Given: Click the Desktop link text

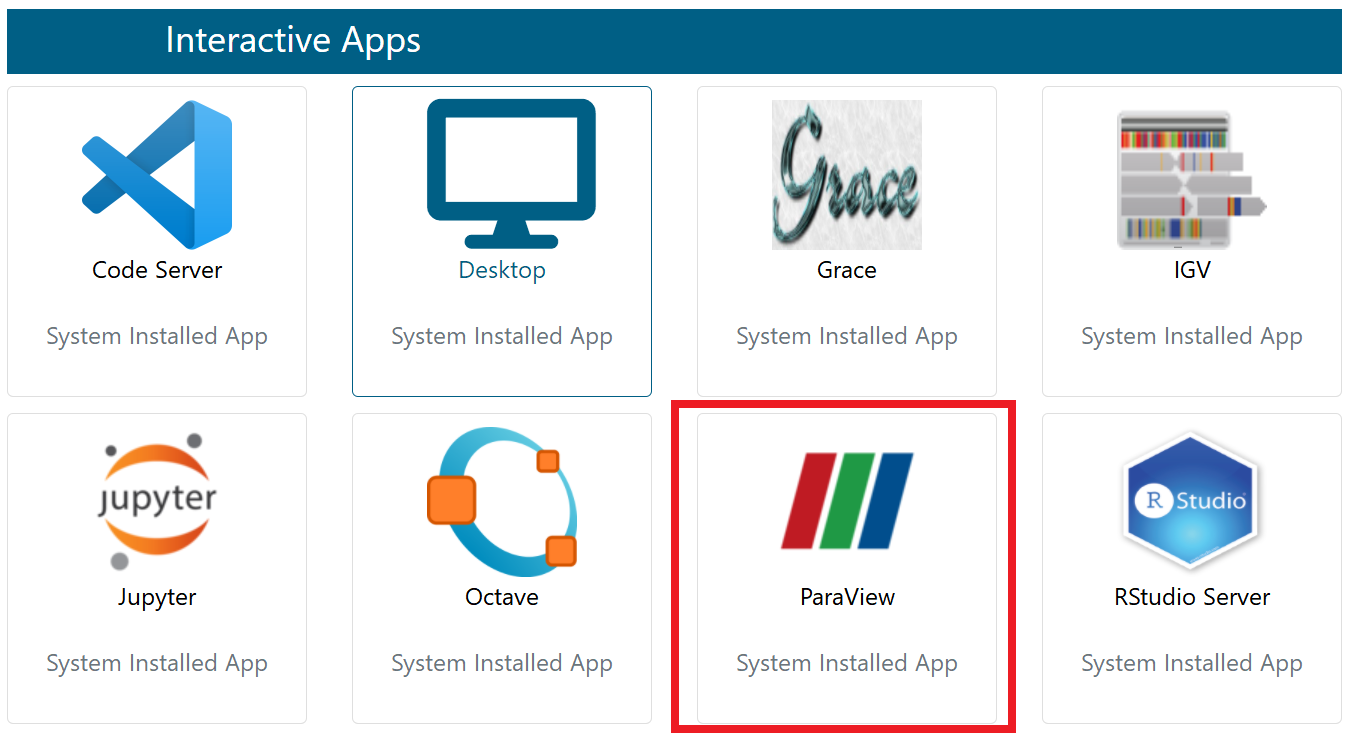Looking at the screenshot, I should (x=502, y=270).
